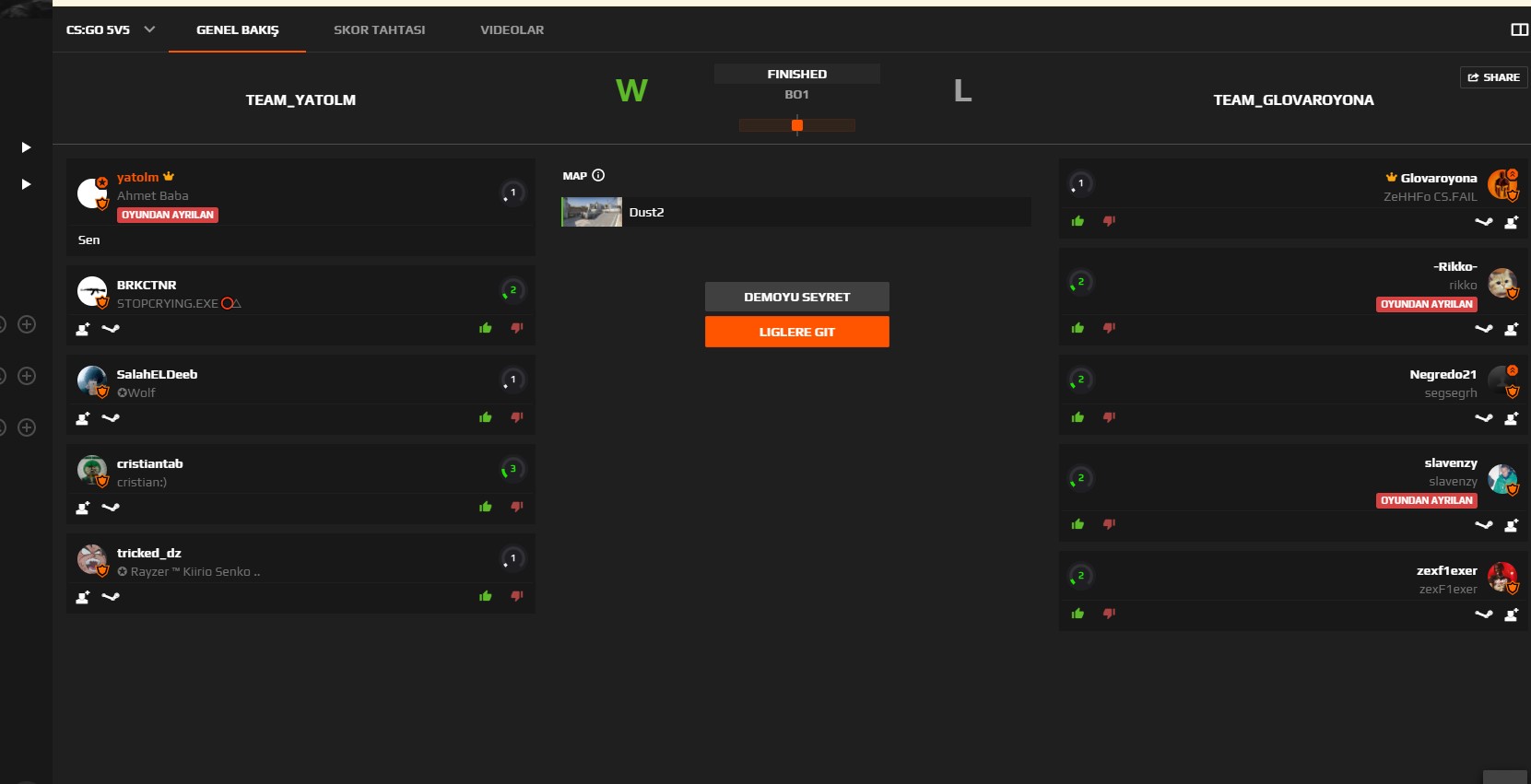
Task: Open Negredo21's player profile name
Action: pyautogui.click(x=1443, y=374)
